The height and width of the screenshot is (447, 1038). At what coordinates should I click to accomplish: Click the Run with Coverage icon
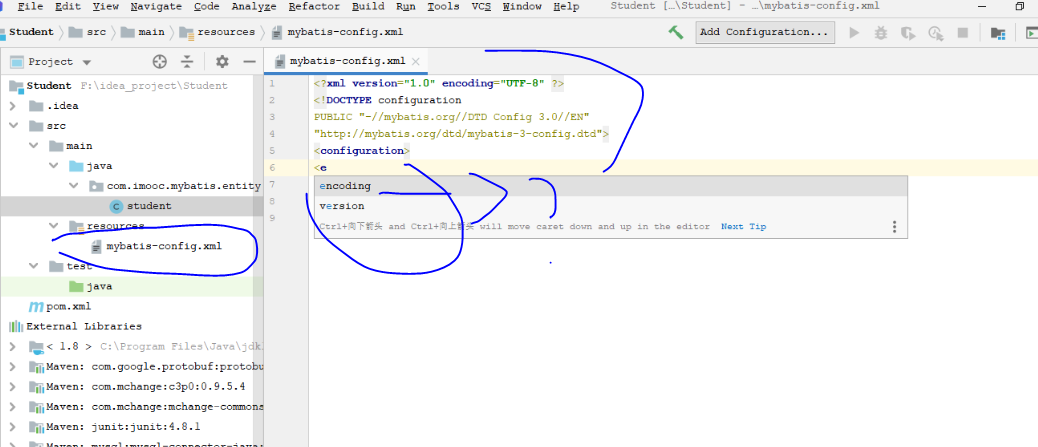coord(908,32)
